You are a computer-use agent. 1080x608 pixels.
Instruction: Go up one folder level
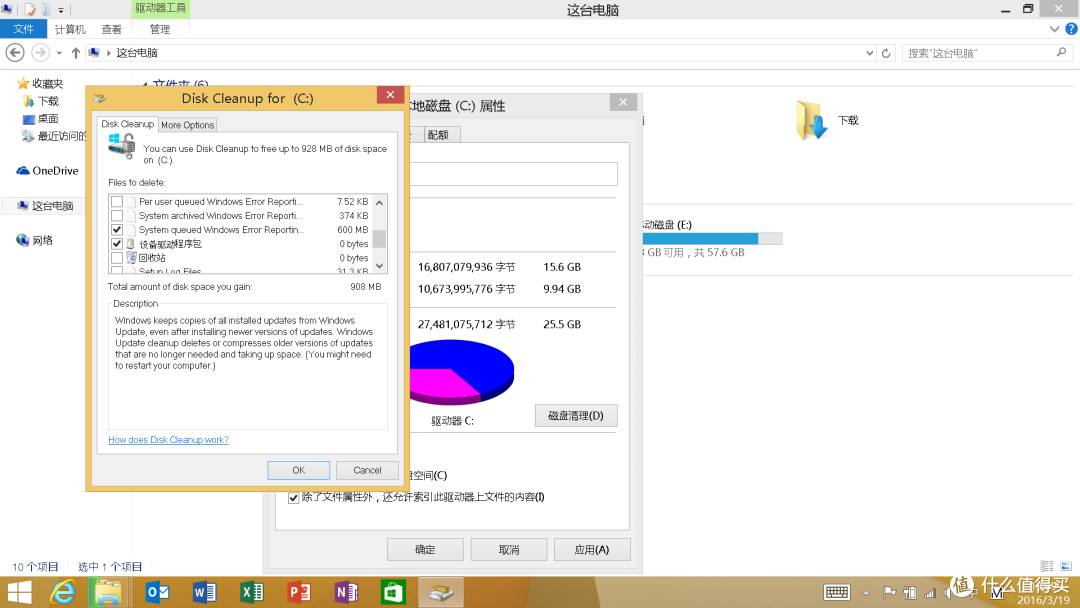76,52
